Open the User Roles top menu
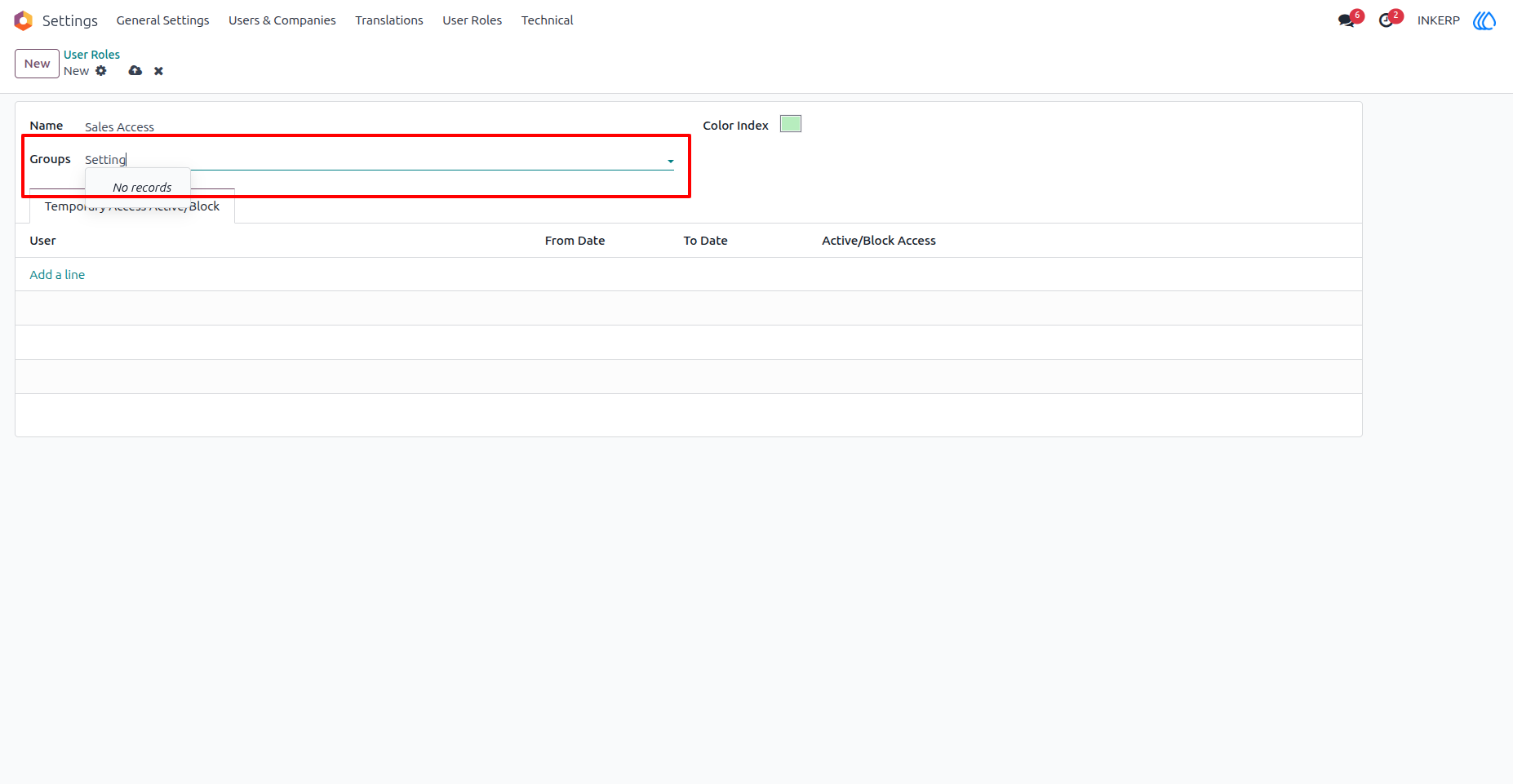1513x784 pixels. point(473,20)
